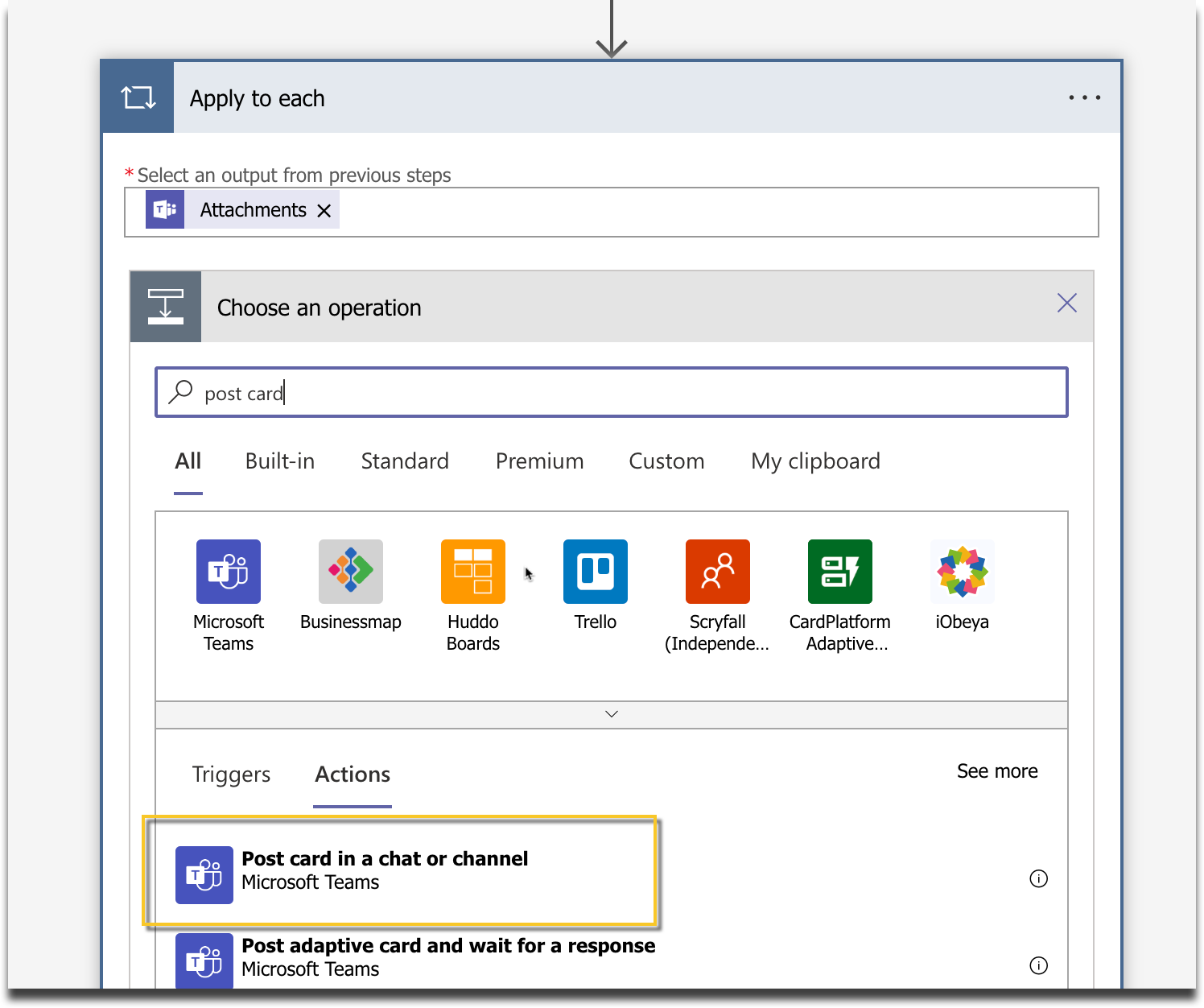Screen dimensions: 1204x1008
Task: Click the Choose an operation title
Action: 320,308
